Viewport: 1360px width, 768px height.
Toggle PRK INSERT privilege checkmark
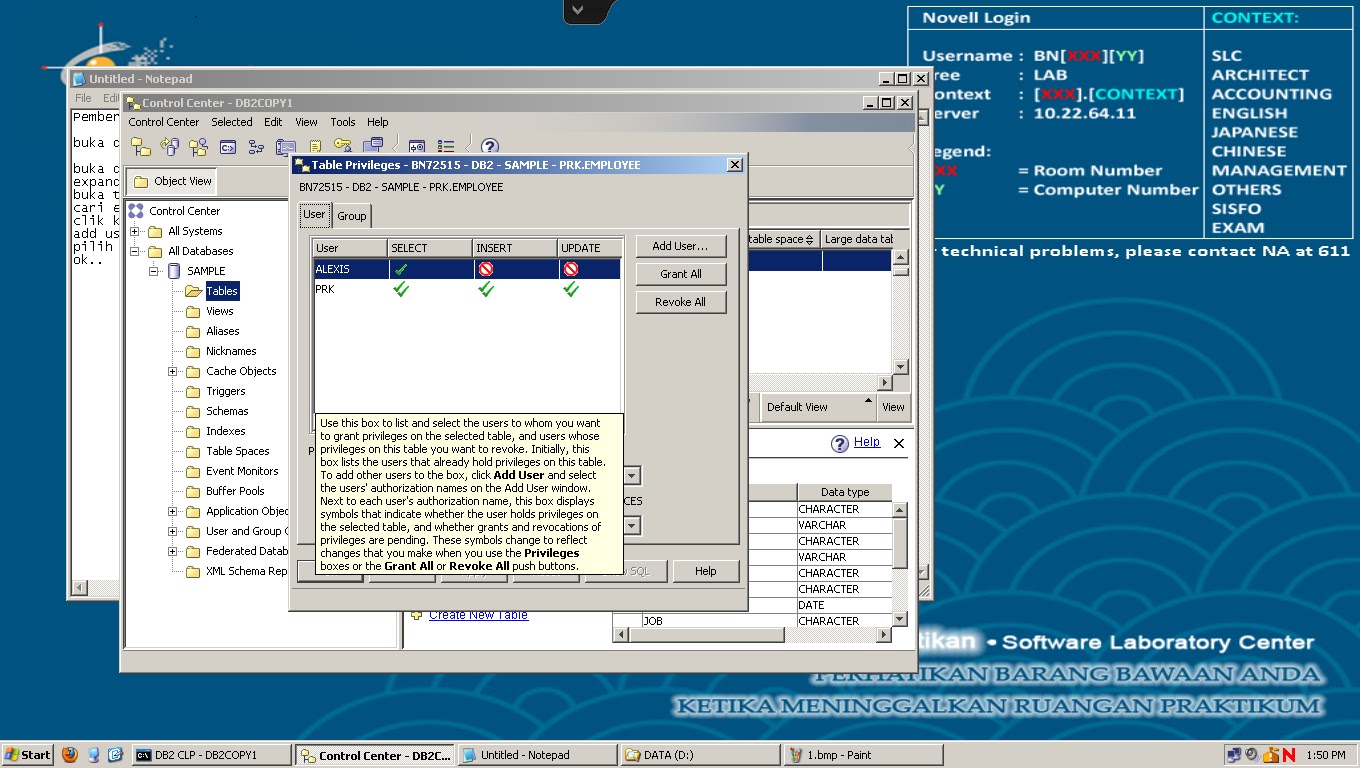[486, 289]
